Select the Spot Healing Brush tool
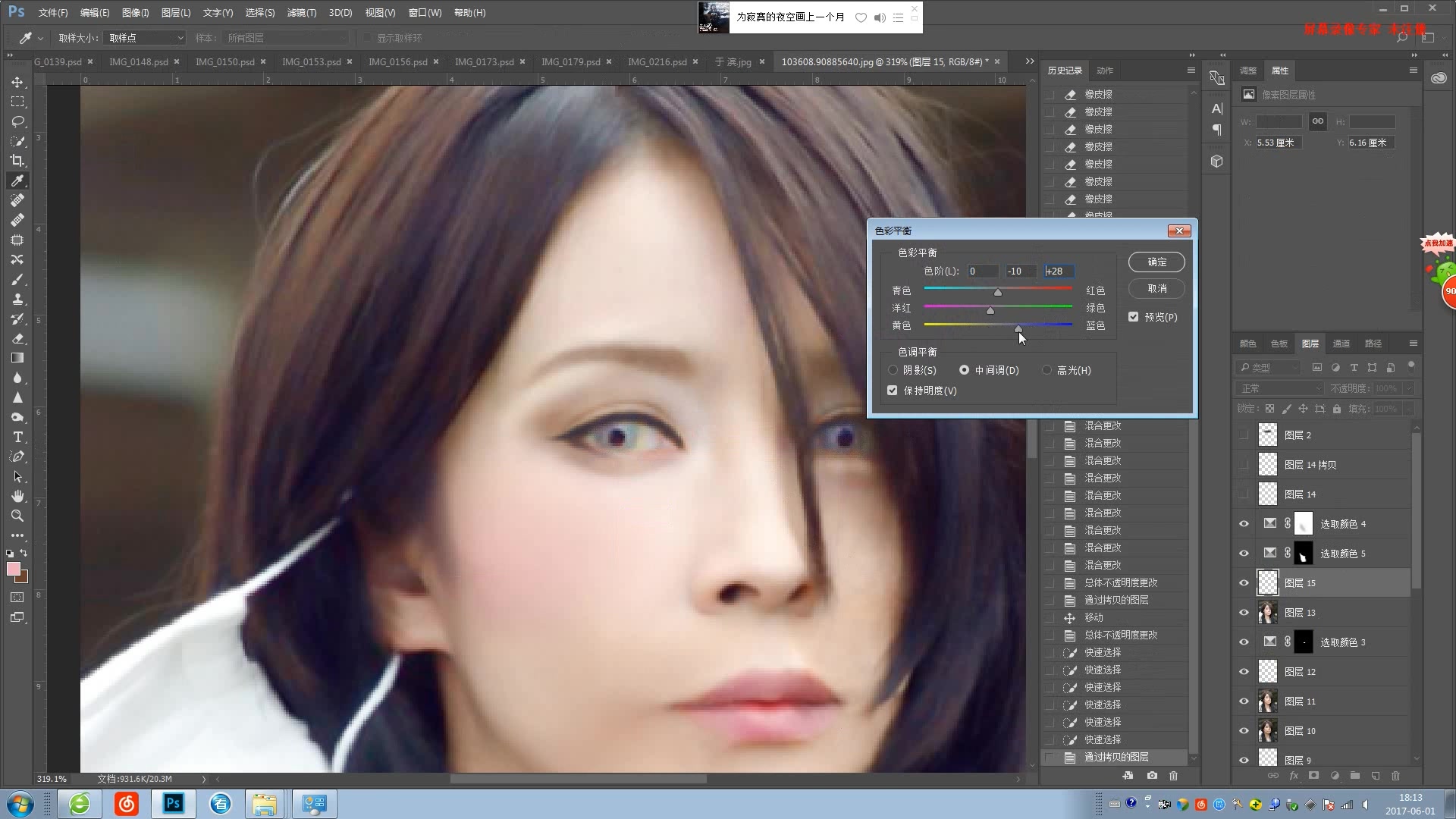Image resolution: width=1456 pixels, height=819 pixels. 17,200
